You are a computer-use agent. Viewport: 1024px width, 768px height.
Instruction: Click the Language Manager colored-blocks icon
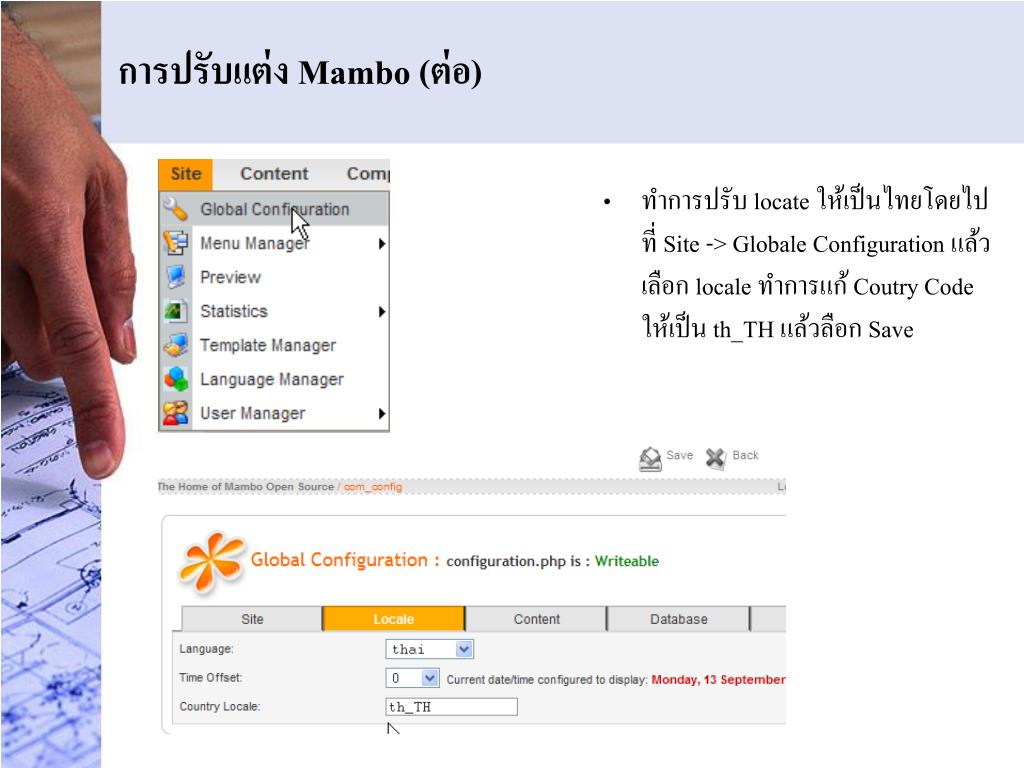click(175, 379)
